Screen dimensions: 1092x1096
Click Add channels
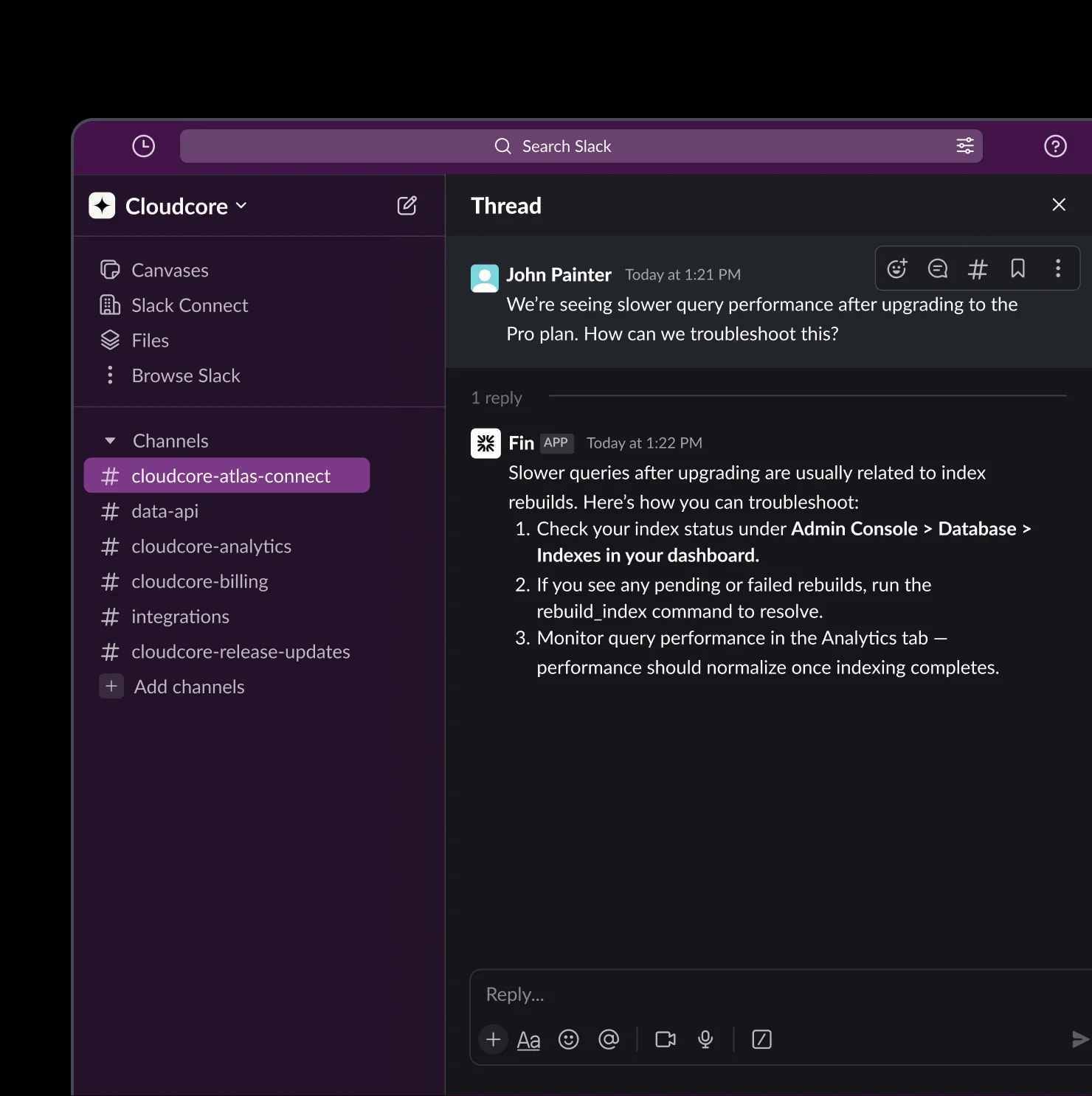[x=188, y=687]
